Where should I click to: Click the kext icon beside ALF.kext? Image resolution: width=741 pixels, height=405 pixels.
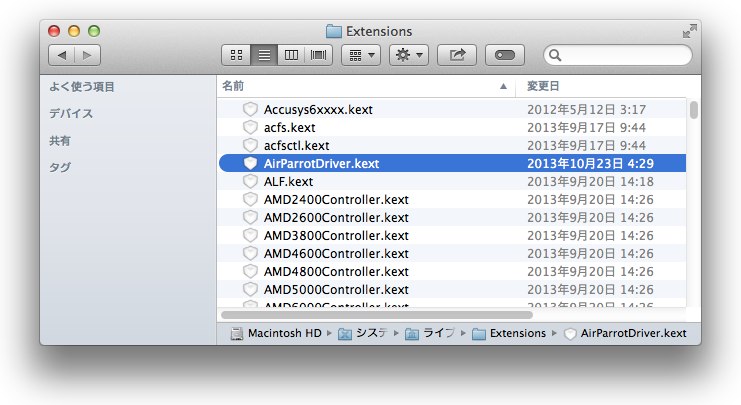click(x=250, y=181)
